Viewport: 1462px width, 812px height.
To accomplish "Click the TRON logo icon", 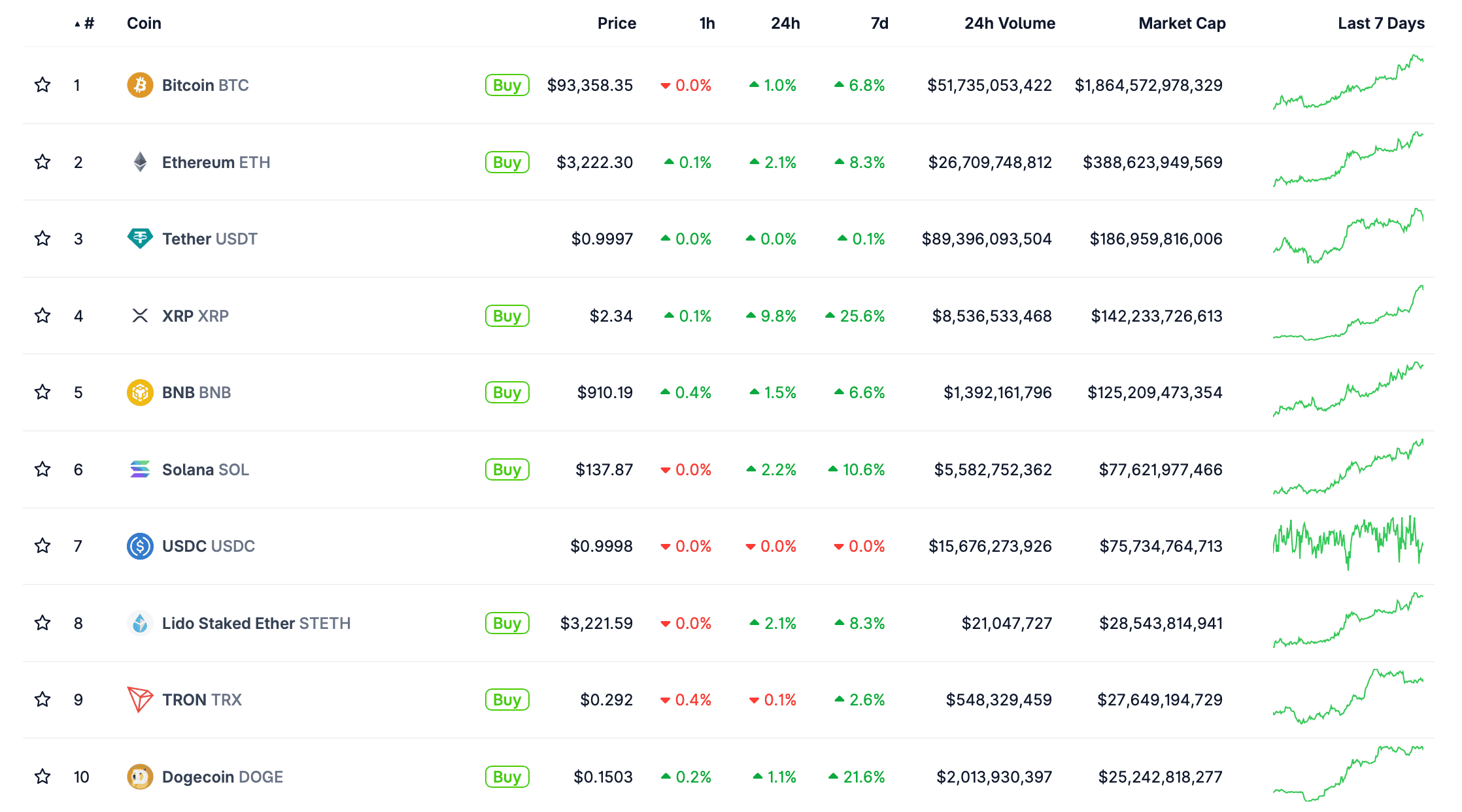I will click(x=140, y=700).
